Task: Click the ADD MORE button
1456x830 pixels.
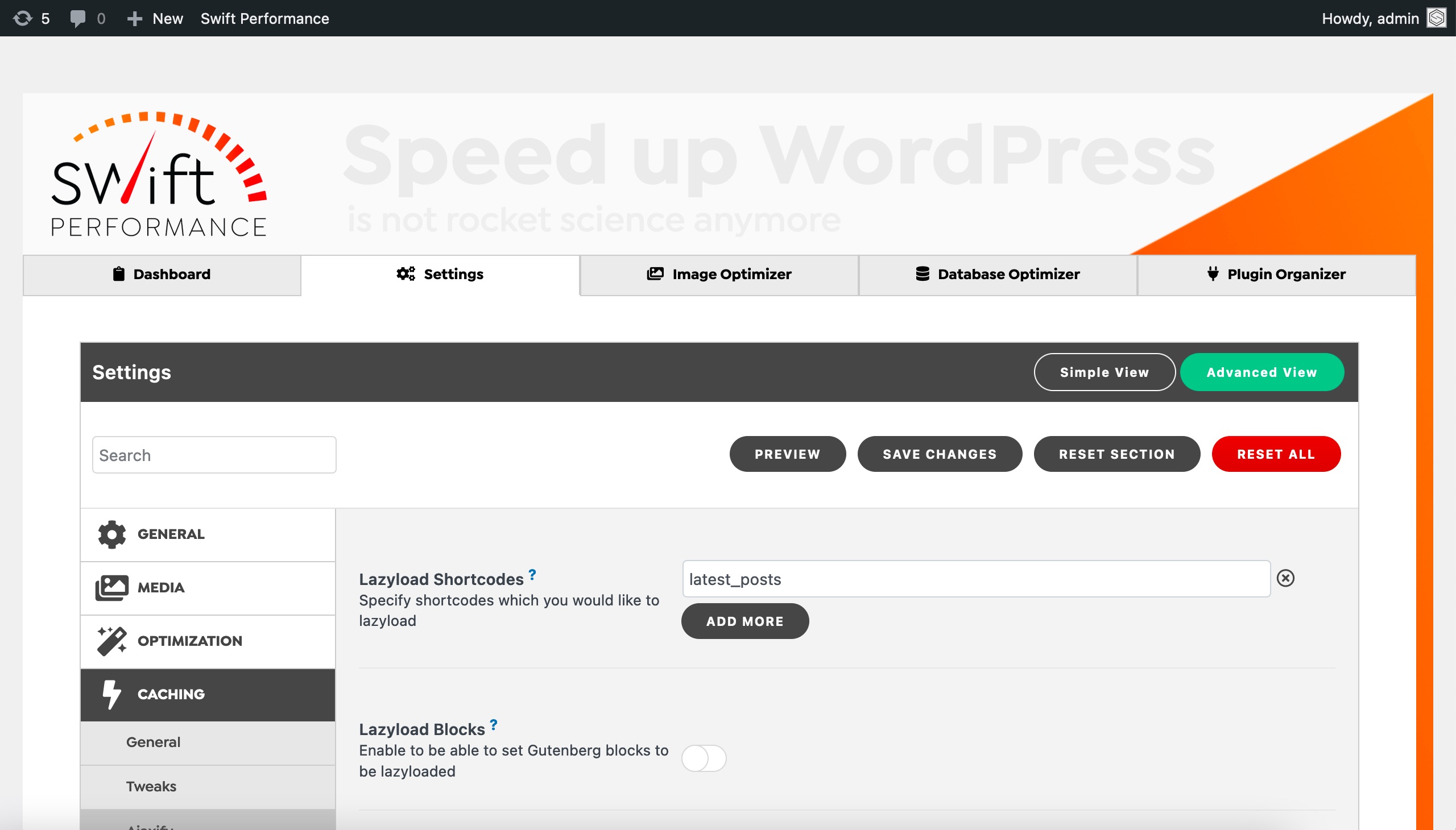Action: coord(745,620)
